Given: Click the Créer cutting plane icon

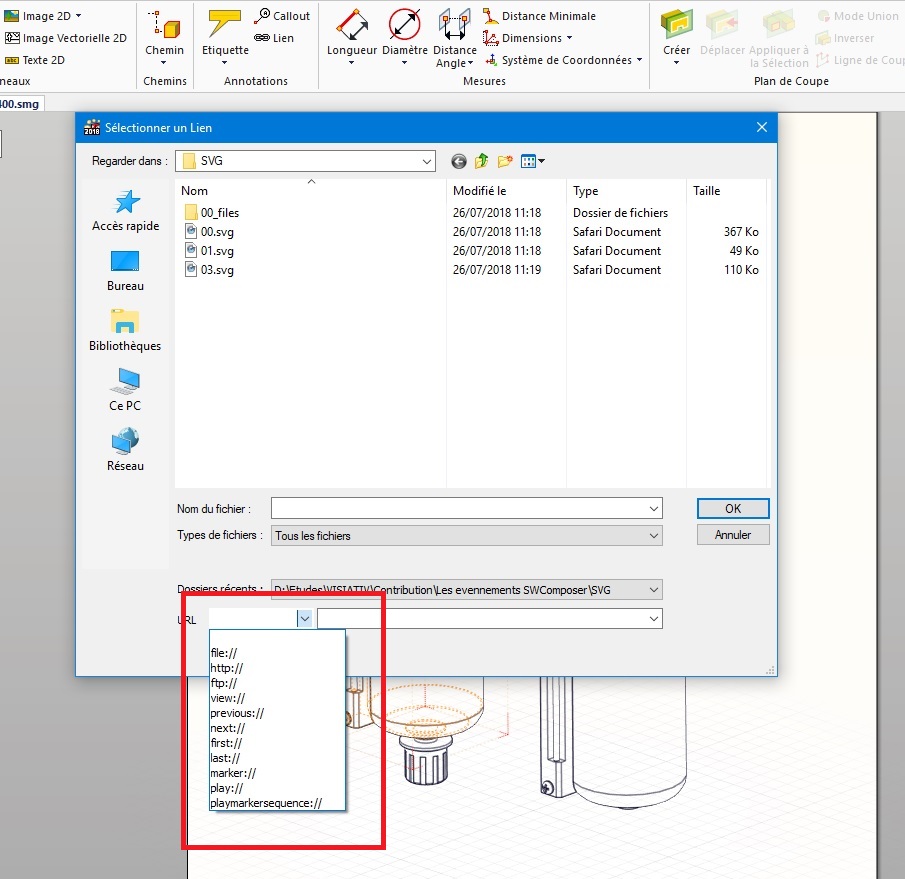Looking at the screenshot, I should click(x=677, y=24).
